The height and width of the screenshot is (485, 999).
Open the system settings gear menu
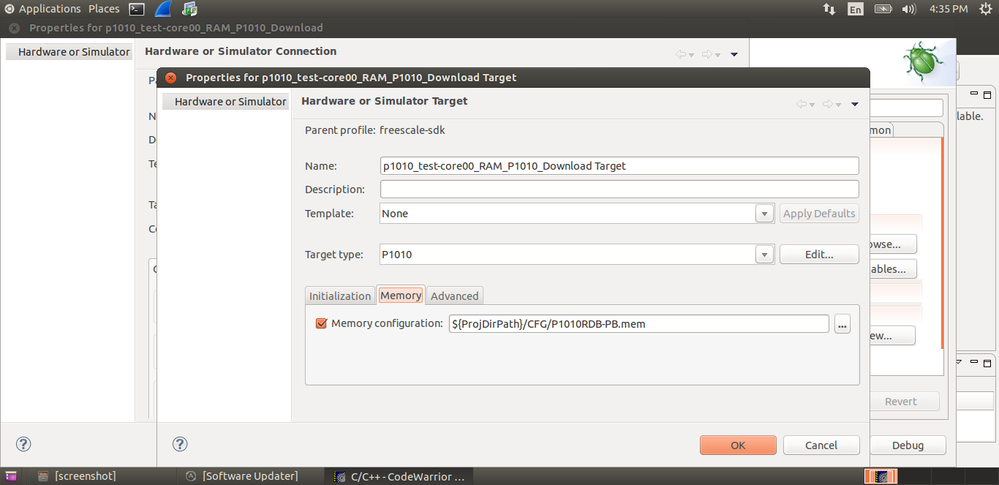985,9
